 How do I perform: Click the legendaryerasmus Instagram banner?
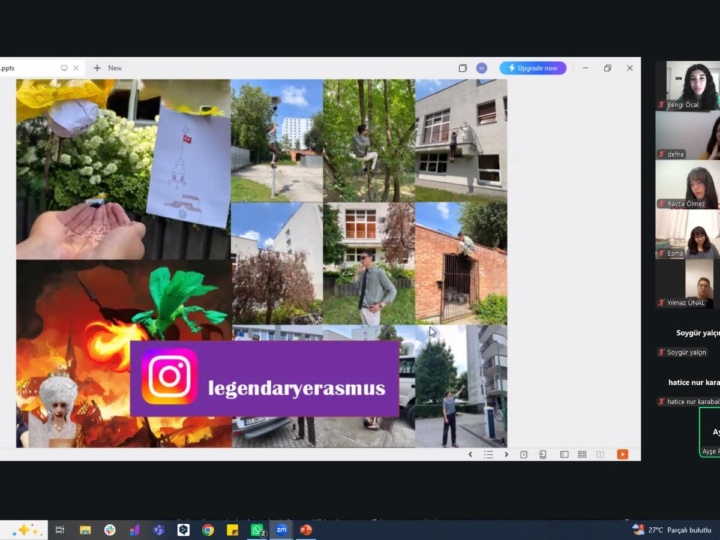click(x=264, y=378)
